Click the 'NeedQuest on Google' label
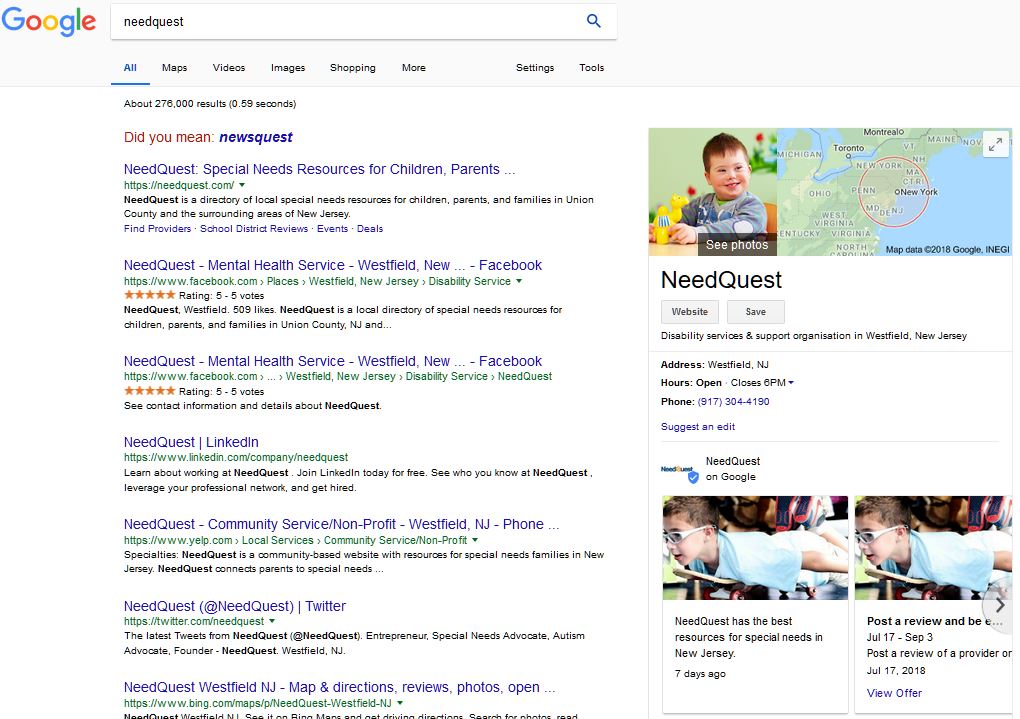 732,469
